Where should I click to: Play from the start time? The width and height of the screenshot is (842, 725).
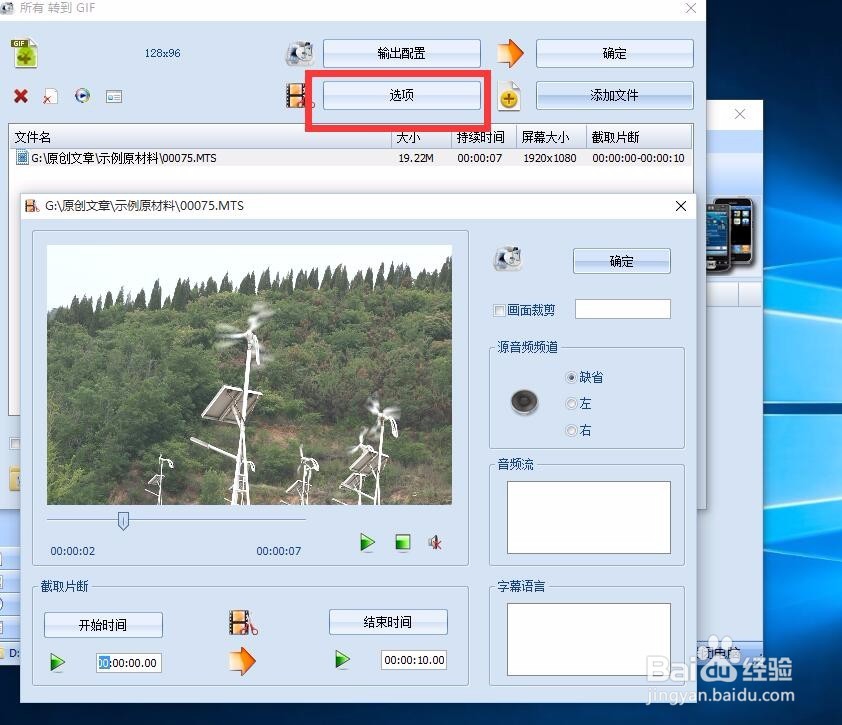(x=57, y=662)
